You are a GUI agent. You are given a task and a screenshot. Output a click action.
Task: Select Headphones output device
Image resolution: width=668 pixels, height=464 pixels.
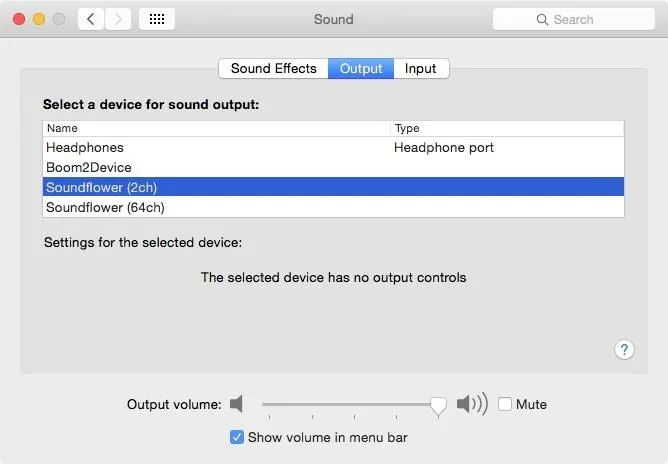[333, 147]
